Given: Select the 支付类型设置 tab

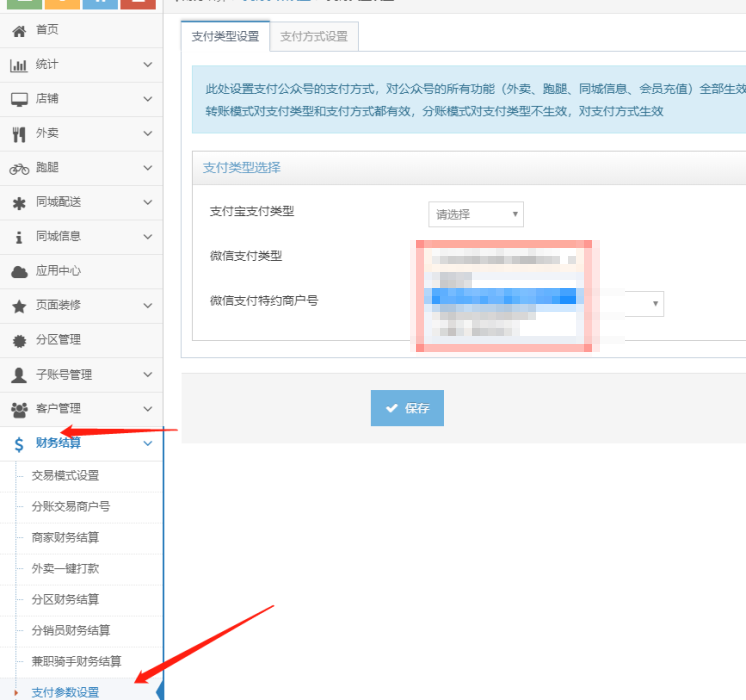Looking at the screenshot, I should tap(225, 37).
